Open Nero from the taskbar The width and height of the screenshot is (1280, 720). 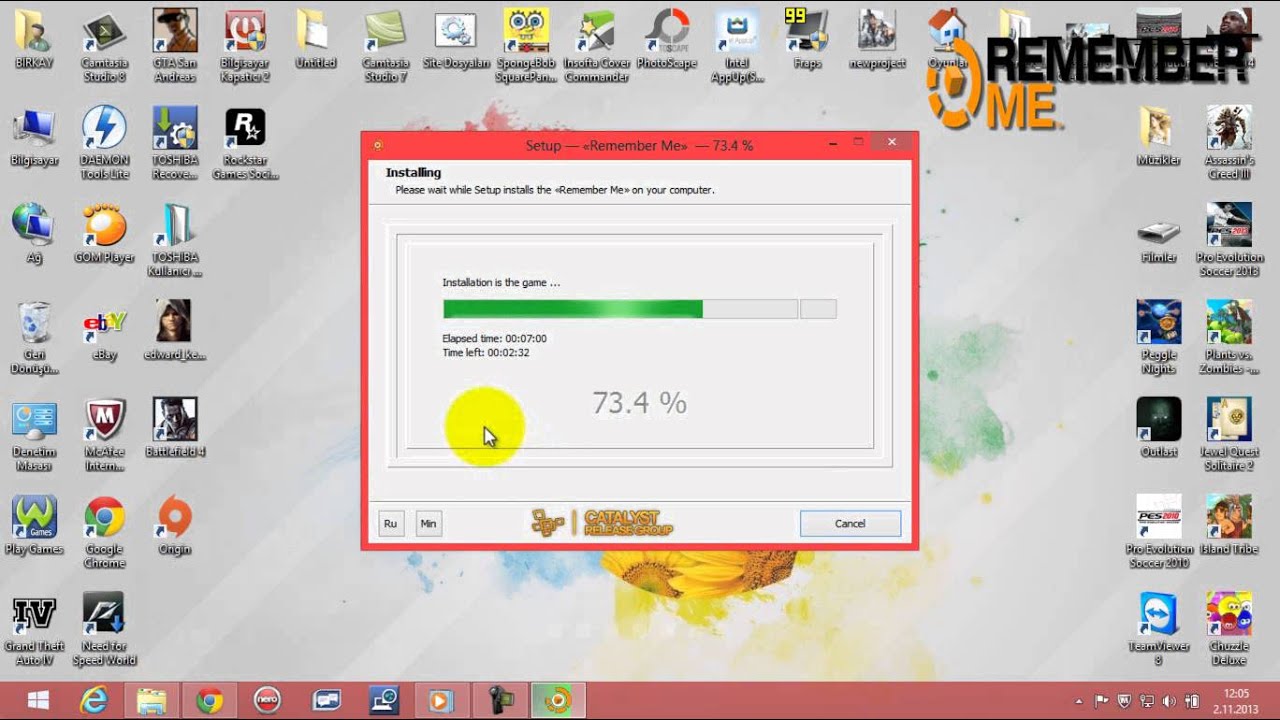pyautogui.click(x=267, y=700)
